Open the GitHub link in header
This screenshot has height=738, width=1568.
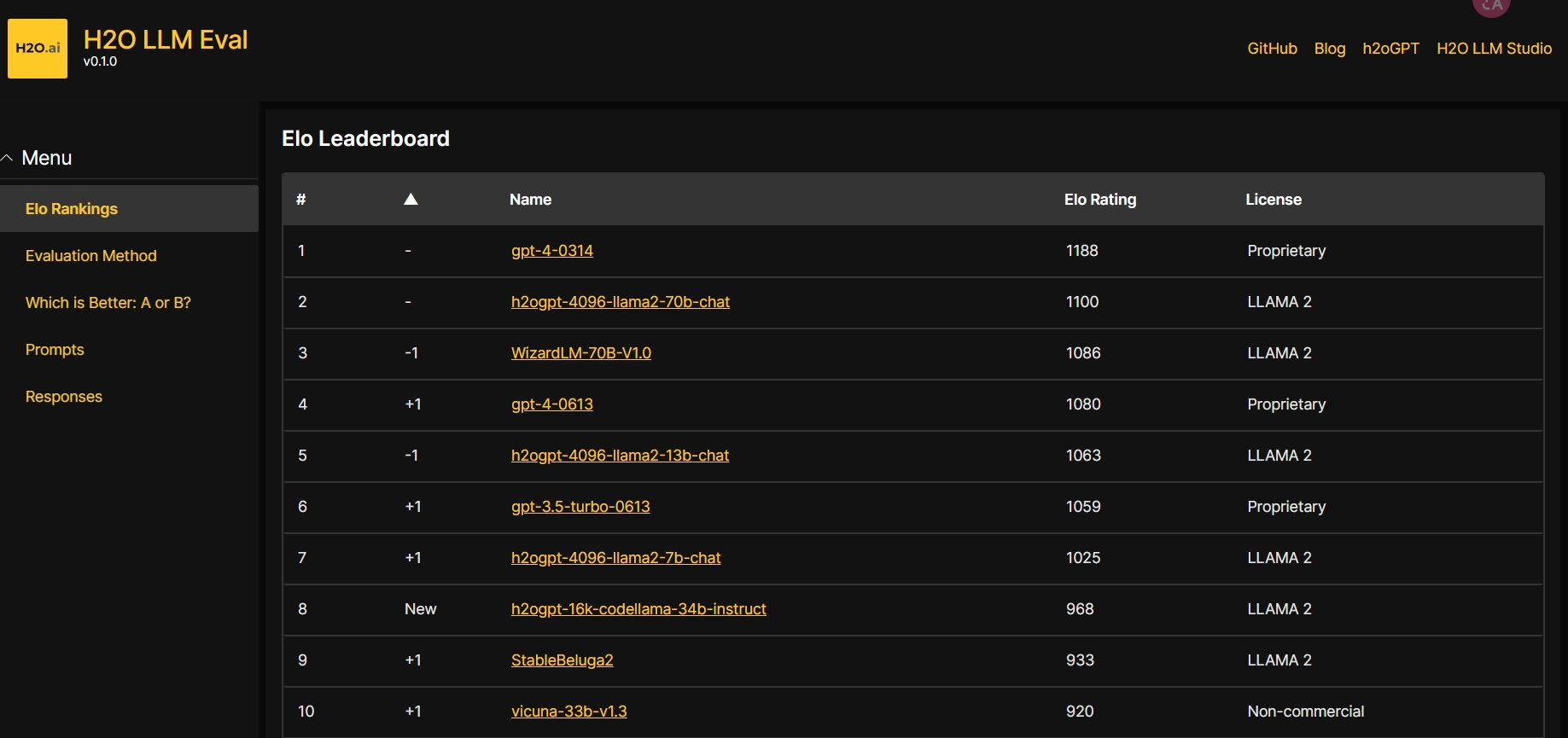(1272, 49)
